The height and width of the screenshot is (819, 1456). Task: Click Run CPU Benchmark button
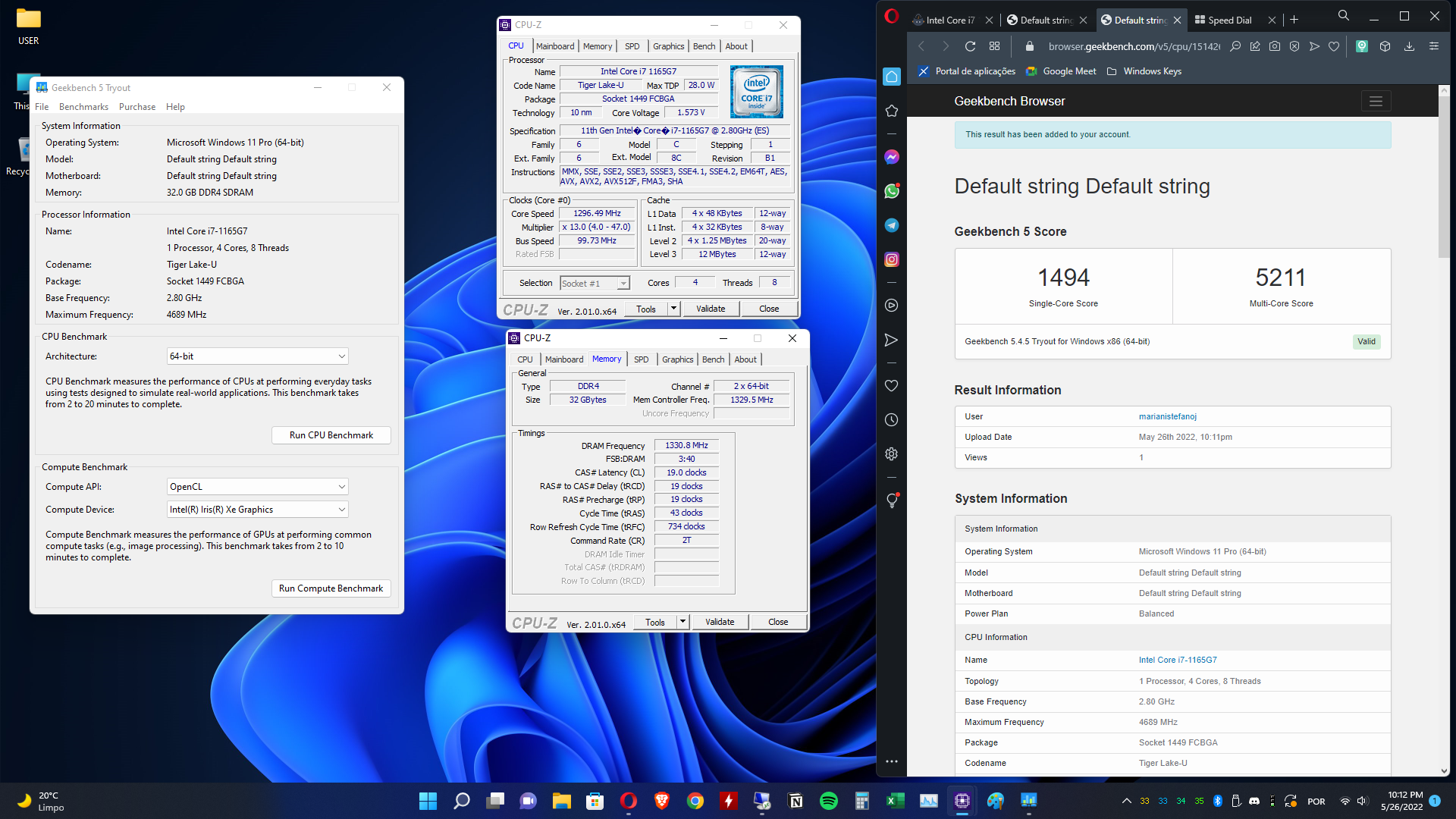click(331, 435)
